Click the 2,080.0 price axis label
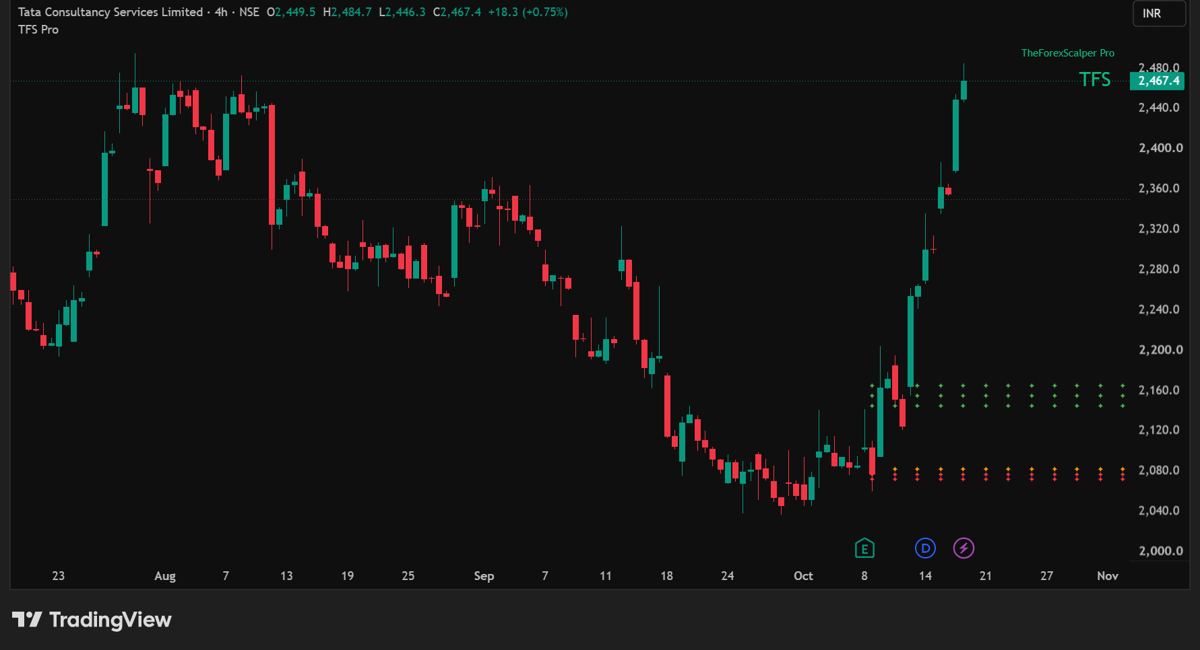 [1161, 470]
